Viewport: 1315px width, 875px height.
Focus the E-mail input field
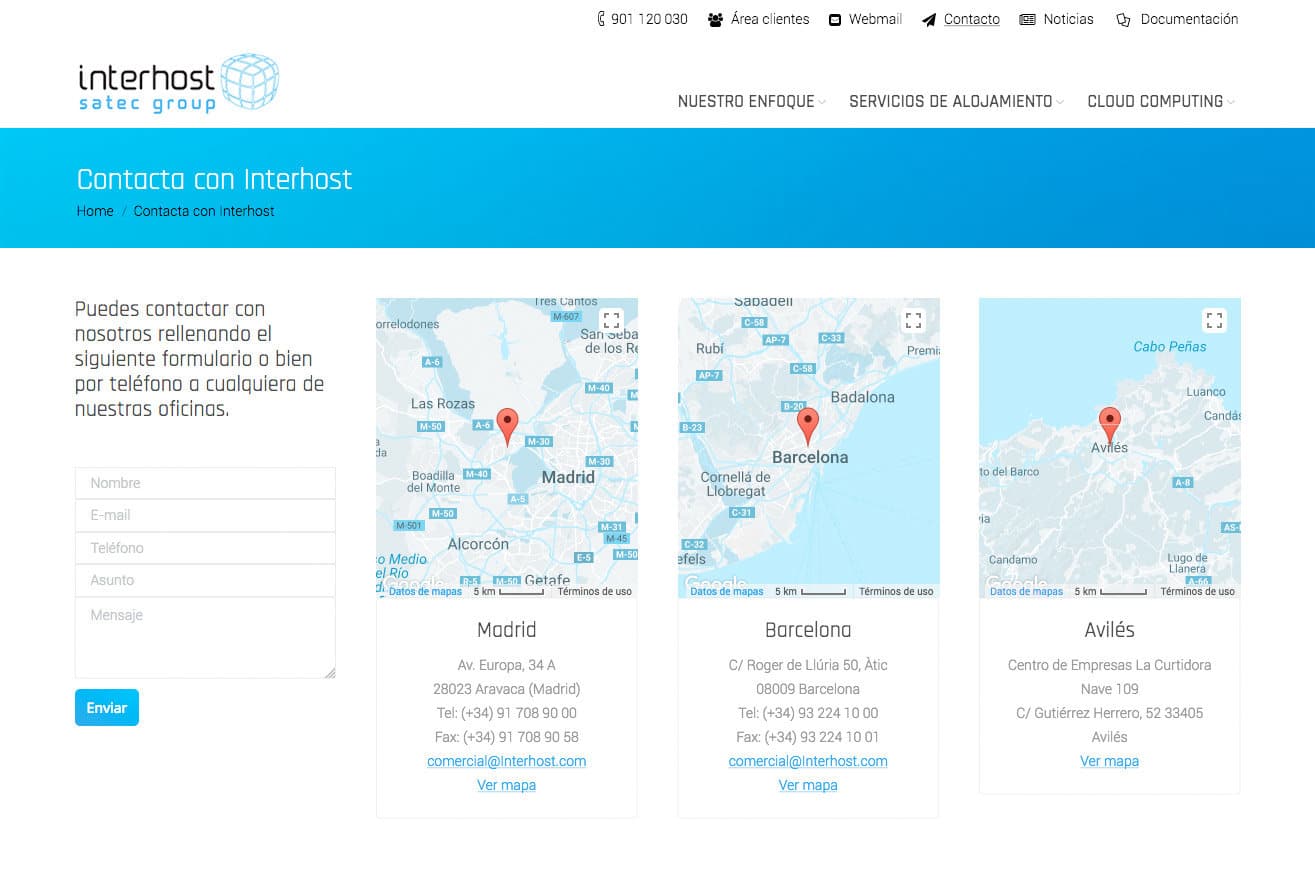click(205, 515)
